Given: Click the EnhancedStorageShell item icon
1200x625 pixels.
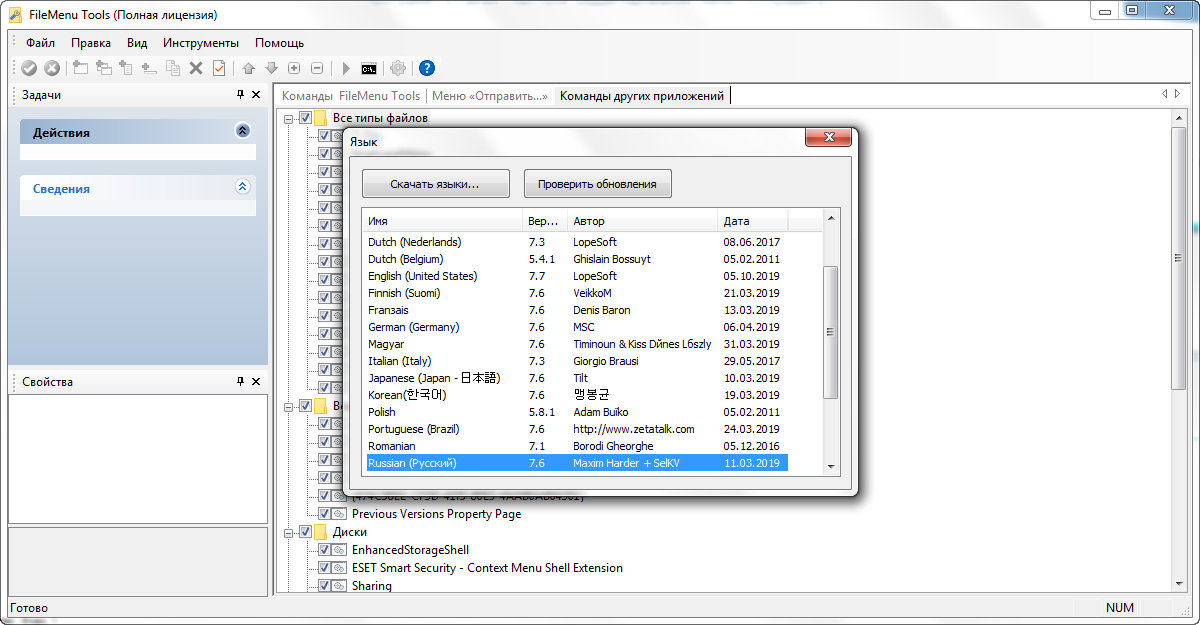Looking at the screenshot, I should (x=340, y=550).
